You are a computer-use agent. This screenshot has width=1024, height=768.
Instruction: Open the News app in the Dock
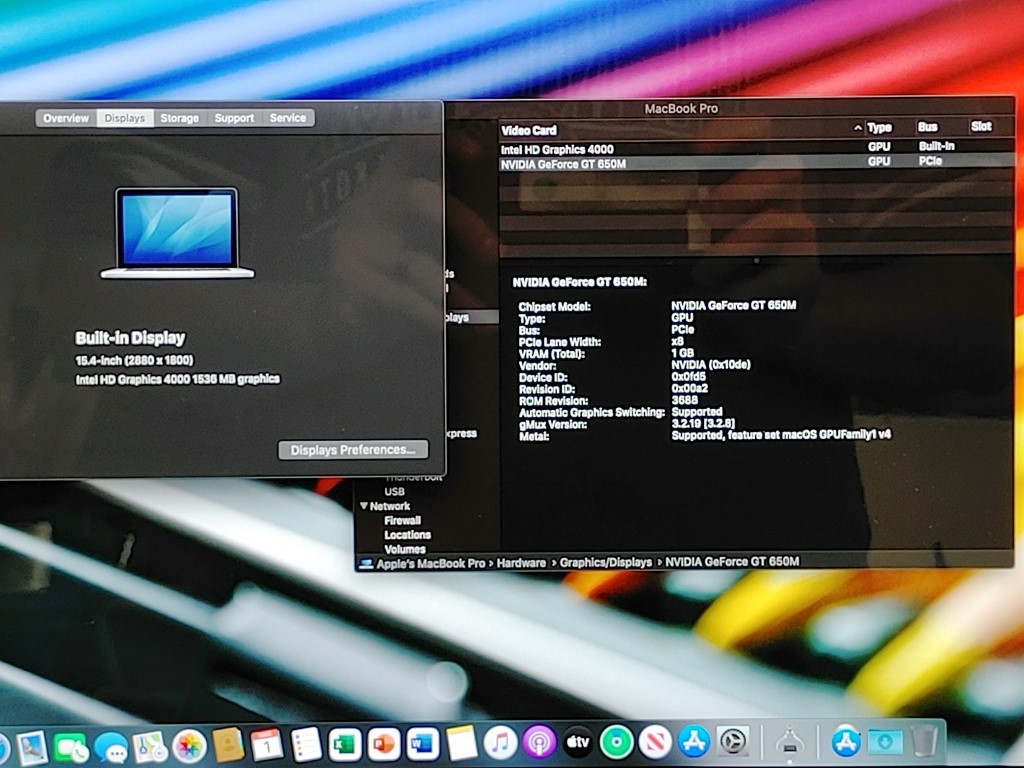pos(655,742)
